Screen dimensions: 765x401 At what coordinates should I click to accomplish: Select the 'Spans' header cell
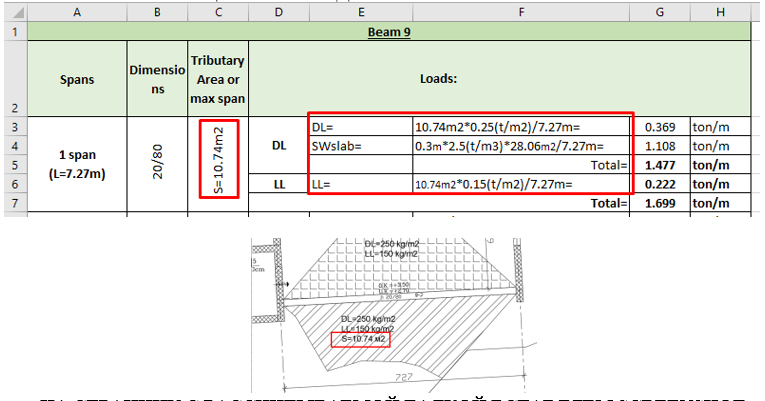[77, 78]
